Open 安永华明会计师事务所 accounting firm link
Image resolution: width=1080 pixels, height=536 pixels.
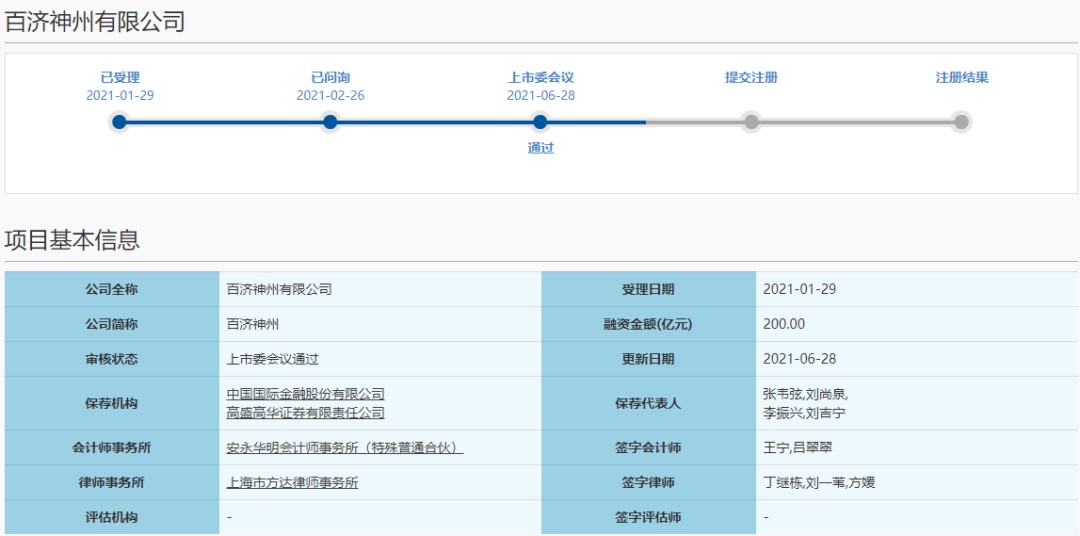pyautogui.click(x=344, y=448)
